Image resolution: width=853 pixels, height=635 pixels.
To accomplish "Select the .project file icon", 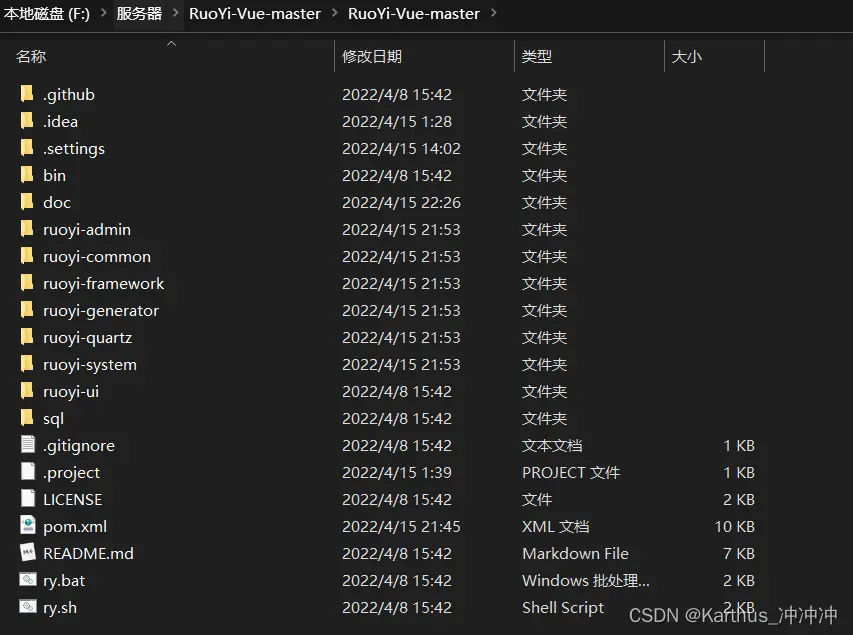I will click(x=27, y=472).
